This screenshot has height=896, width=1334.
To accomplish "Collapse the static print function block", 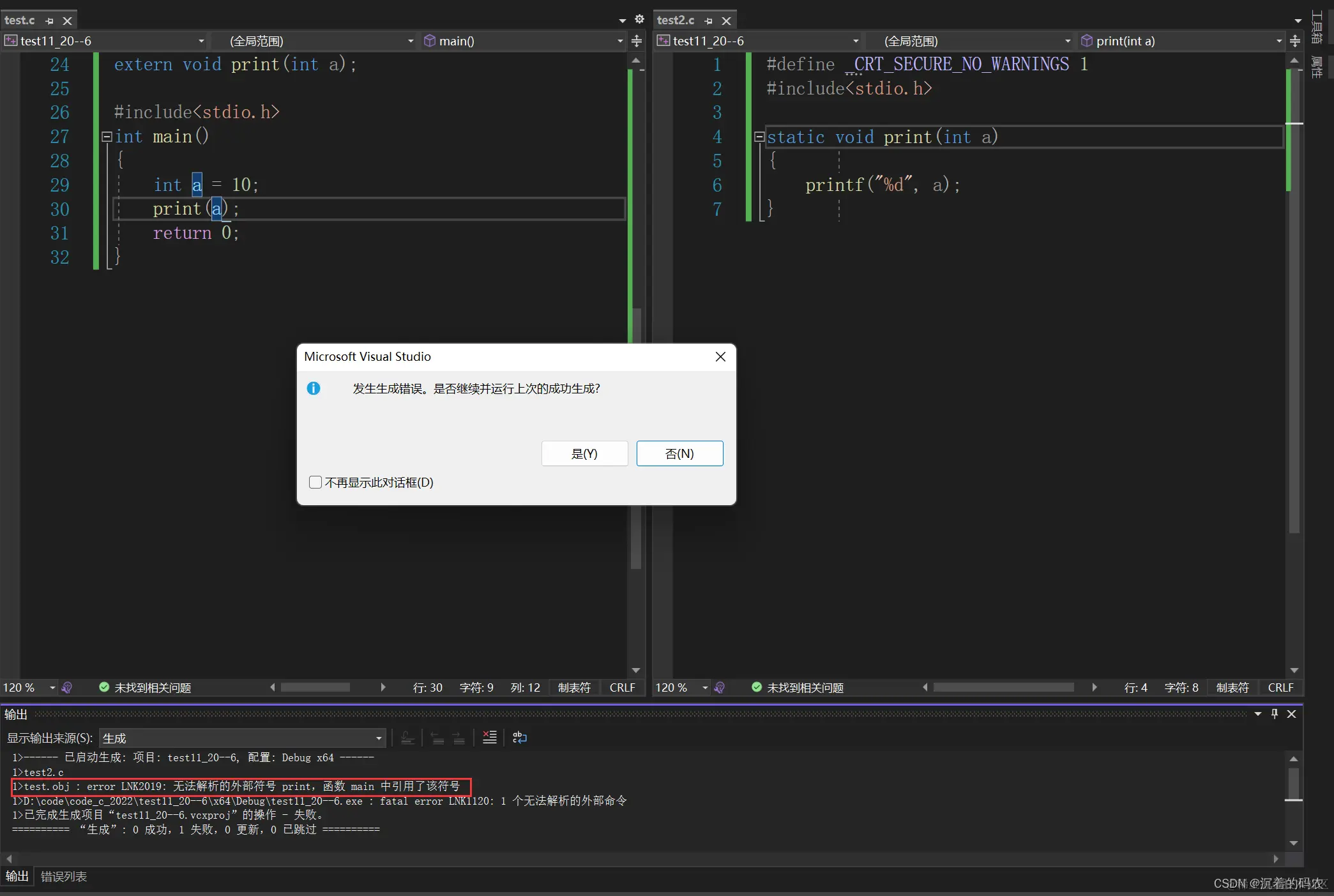I will [x=759, y=137].
